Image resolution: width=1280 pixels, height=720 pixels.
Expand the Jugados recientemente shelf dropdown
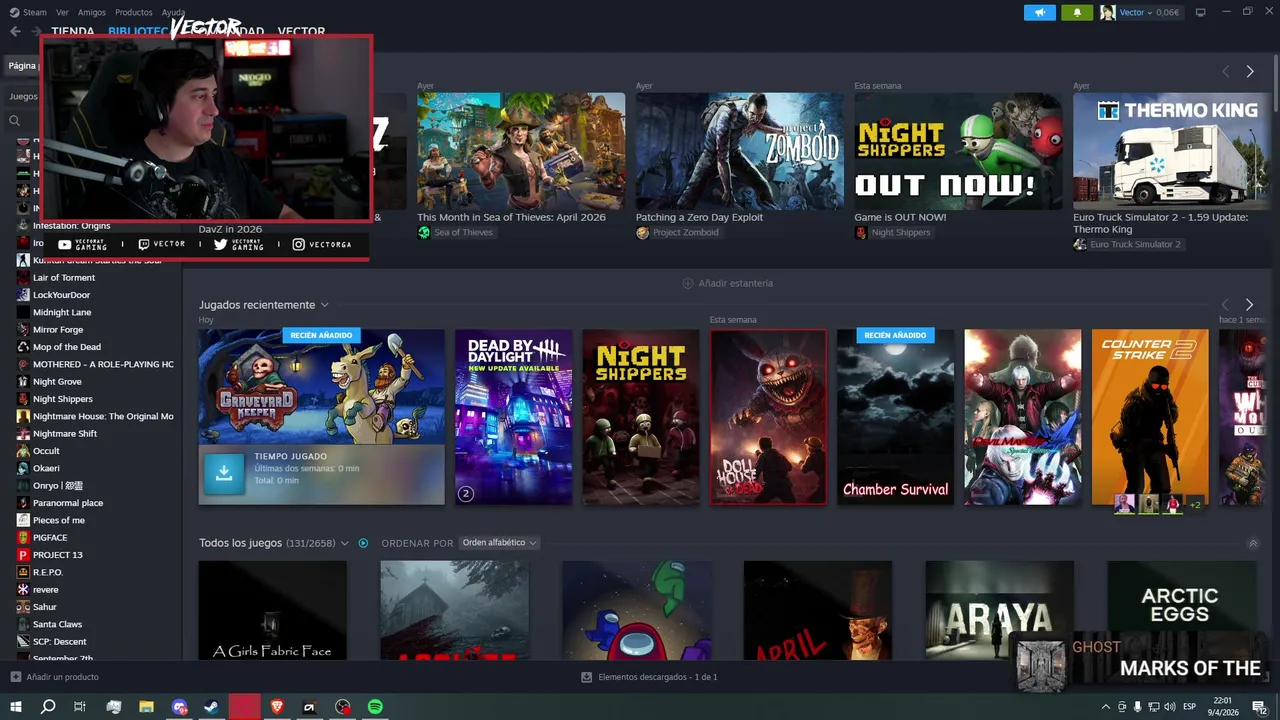325,305
